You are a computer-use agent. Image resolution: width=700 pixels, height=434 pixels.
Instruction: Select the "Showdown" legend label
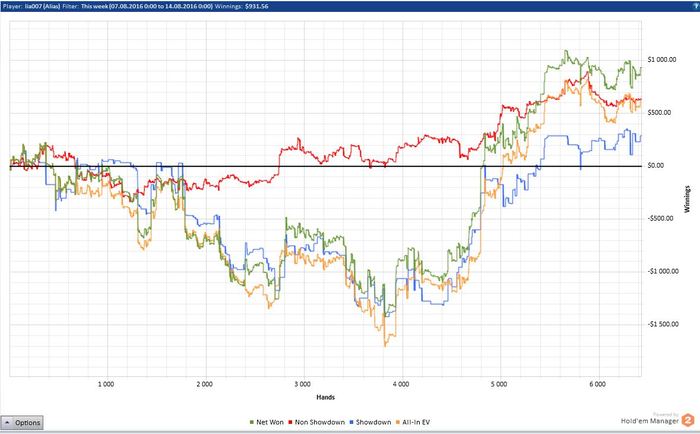[x=373, y=422]
